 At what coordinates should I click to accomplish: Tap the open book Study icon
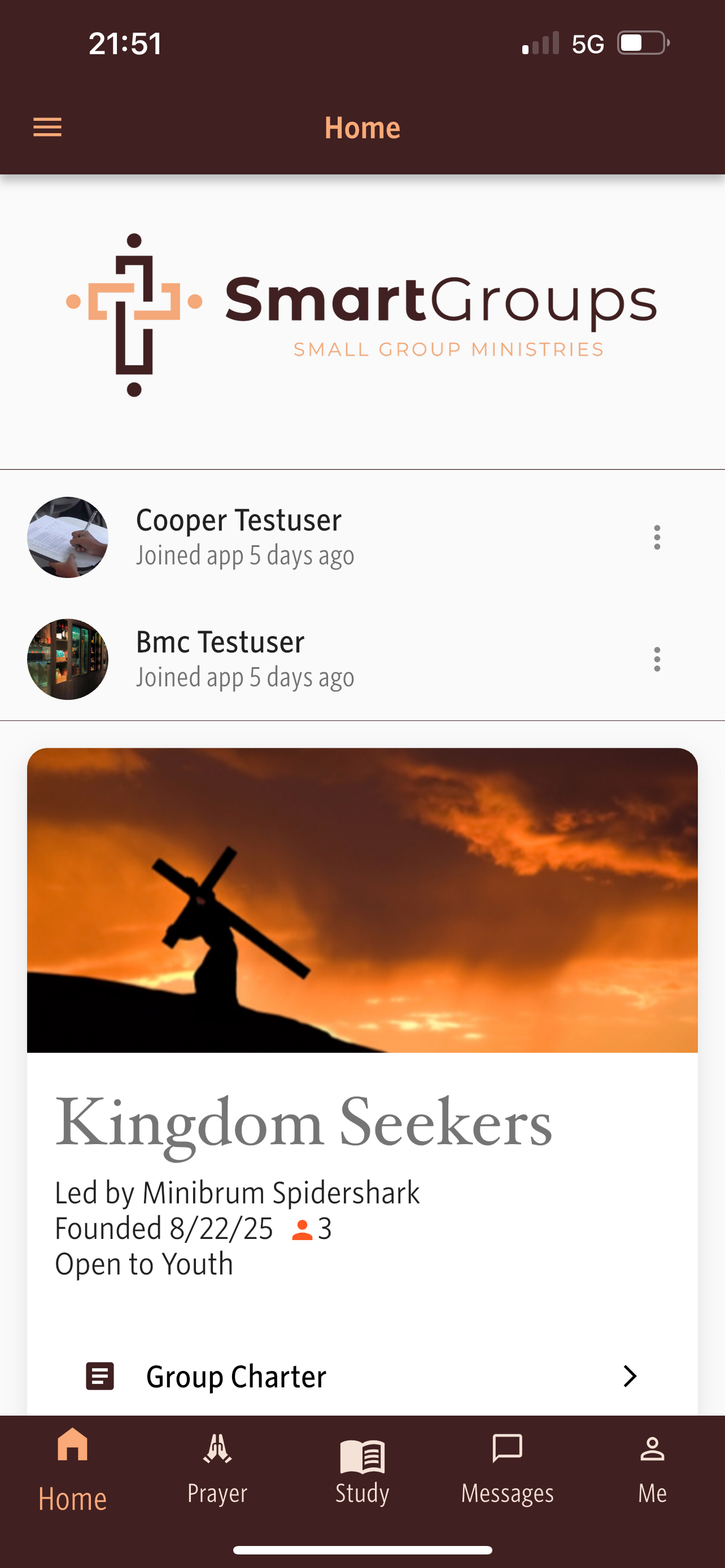(x=362, y=1455)
